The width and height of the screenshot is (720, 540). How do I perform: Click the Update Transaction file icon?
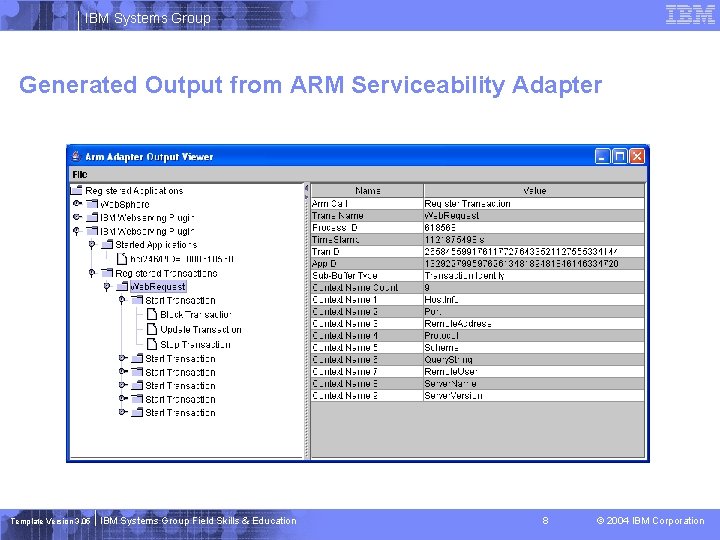click(152, 329)
